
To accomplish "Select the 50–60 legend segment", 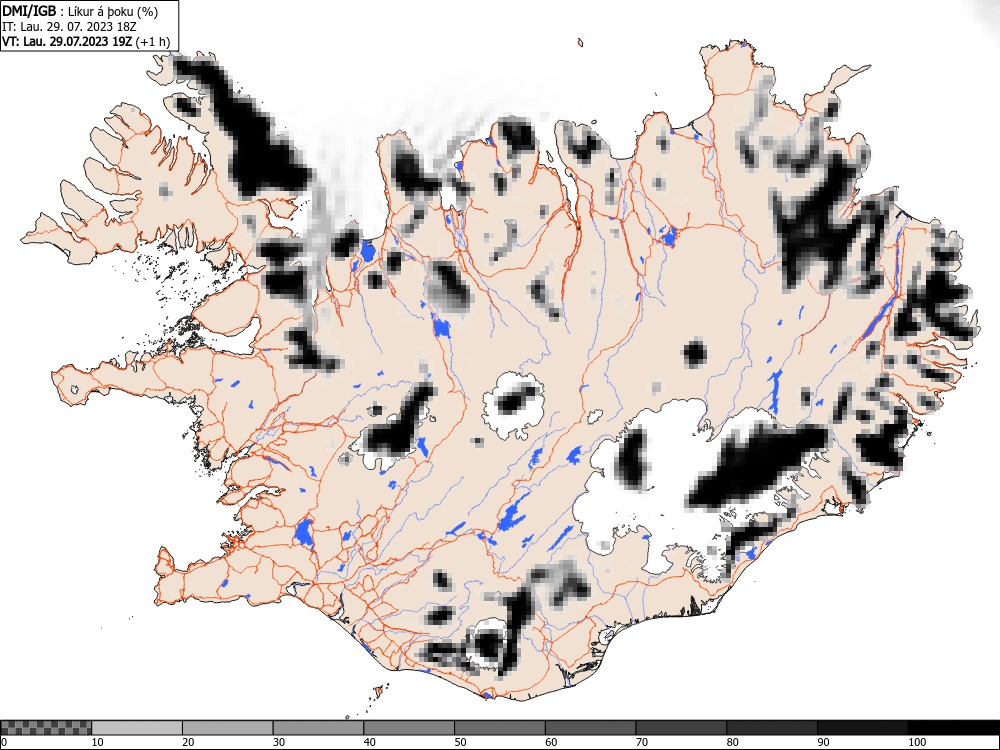I will pos(500,728).
